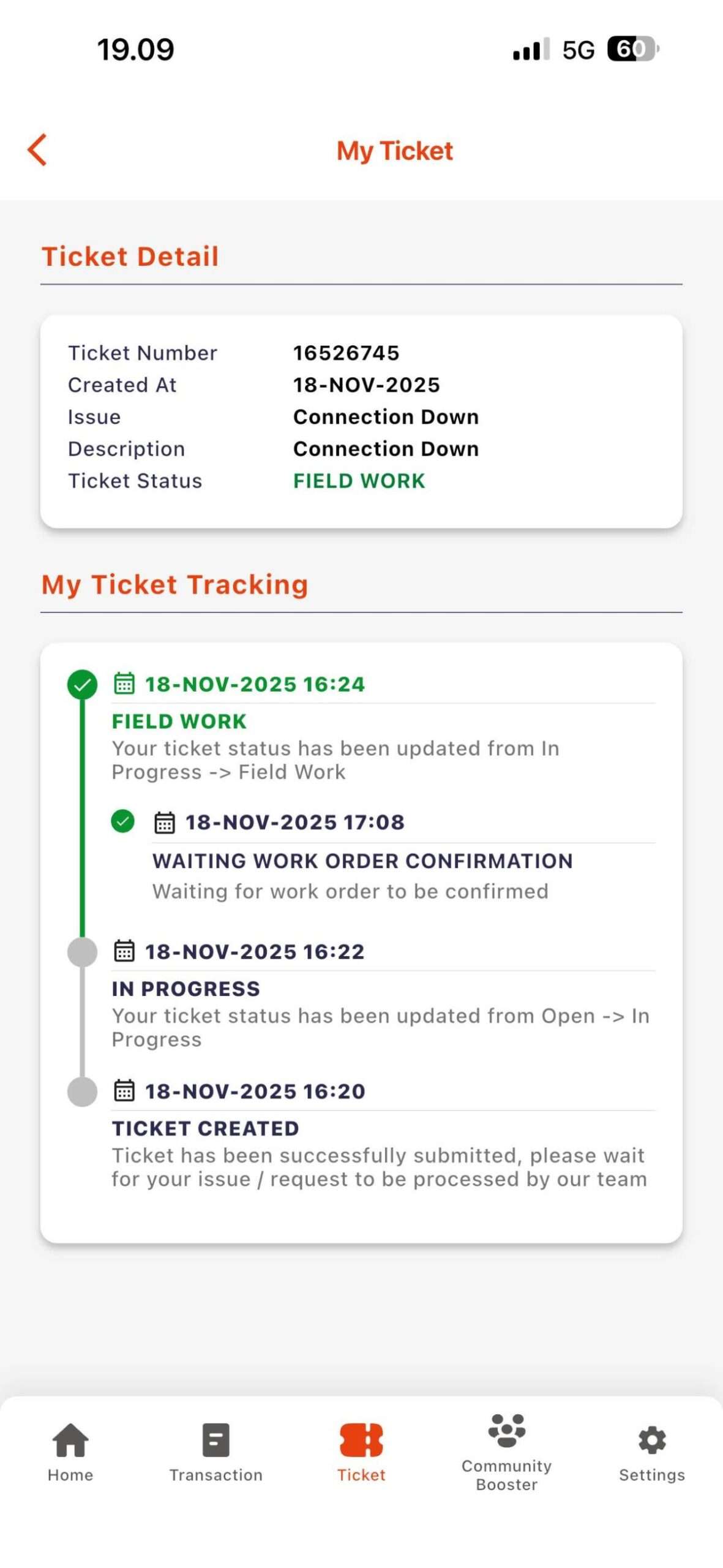Tap calendar icon beside 18-NOV-2025 17:08
The width and height of the screenshot is (723, 1568).
click(164, 822)
